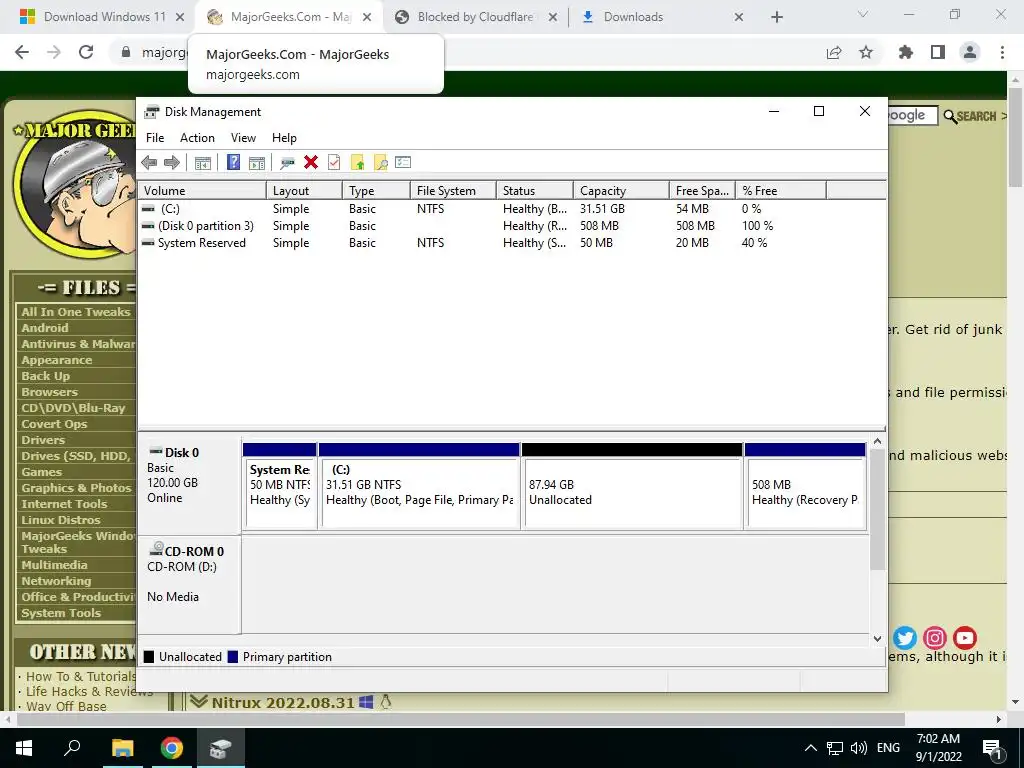Click the folder with magnifier toolbar icon
Screen dimensions: 1024x768
click(x=380, y=163)
